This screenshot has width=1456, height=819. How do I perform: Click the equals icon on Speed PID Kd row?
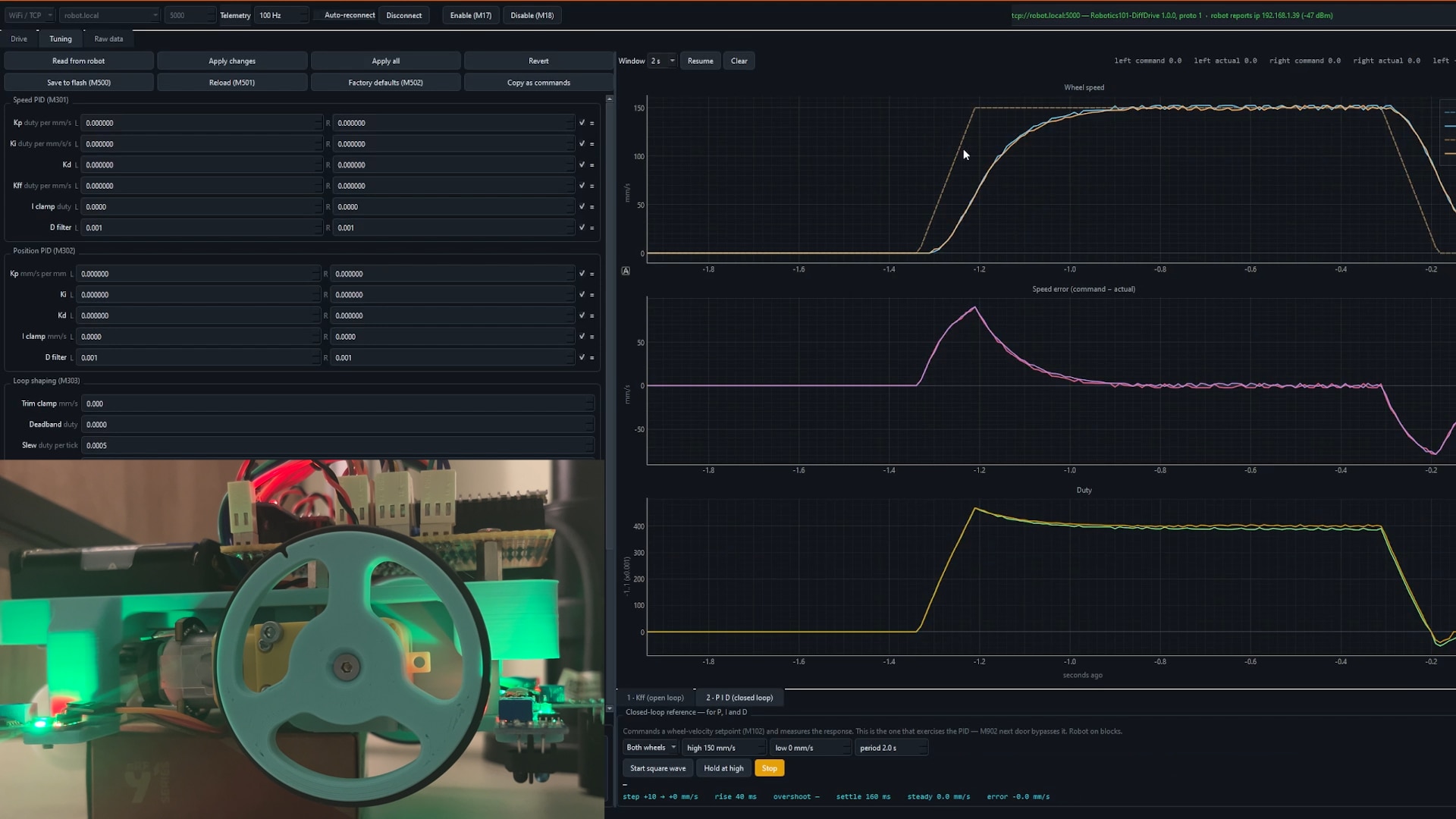click(x=591, y=165)
